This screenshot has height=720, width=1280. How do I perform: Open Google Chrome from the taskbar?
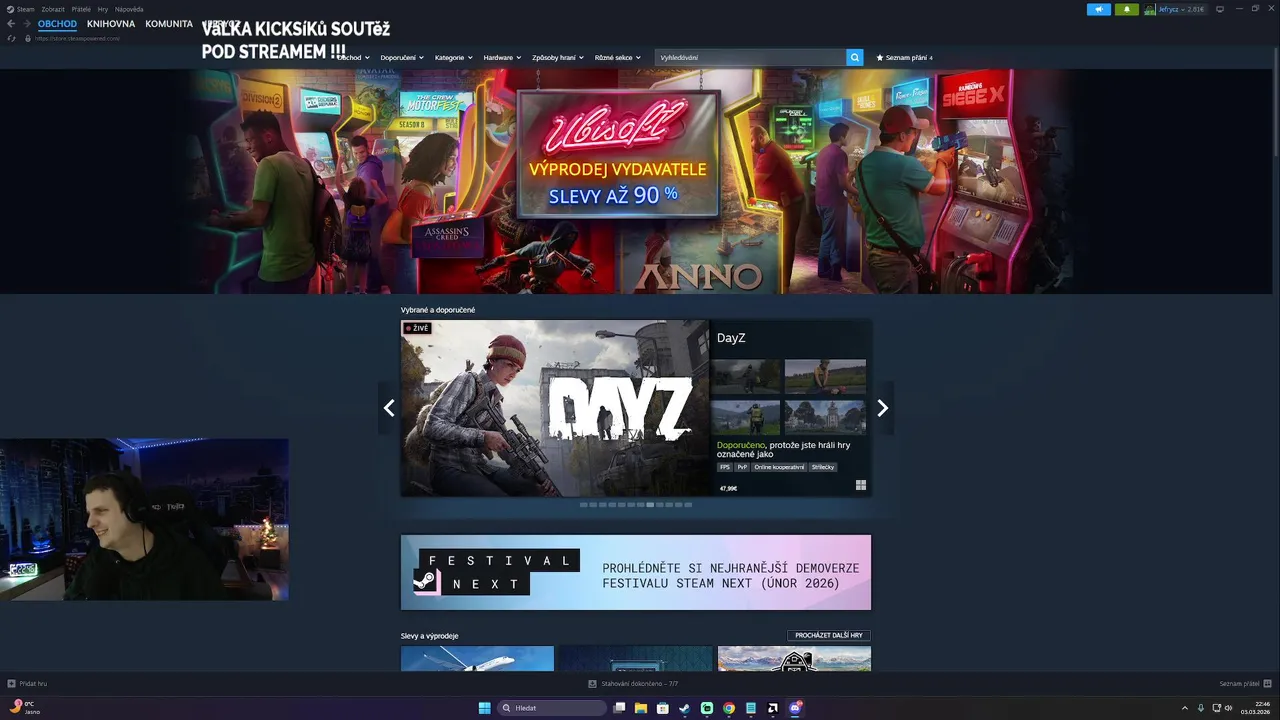click(729, 708)
